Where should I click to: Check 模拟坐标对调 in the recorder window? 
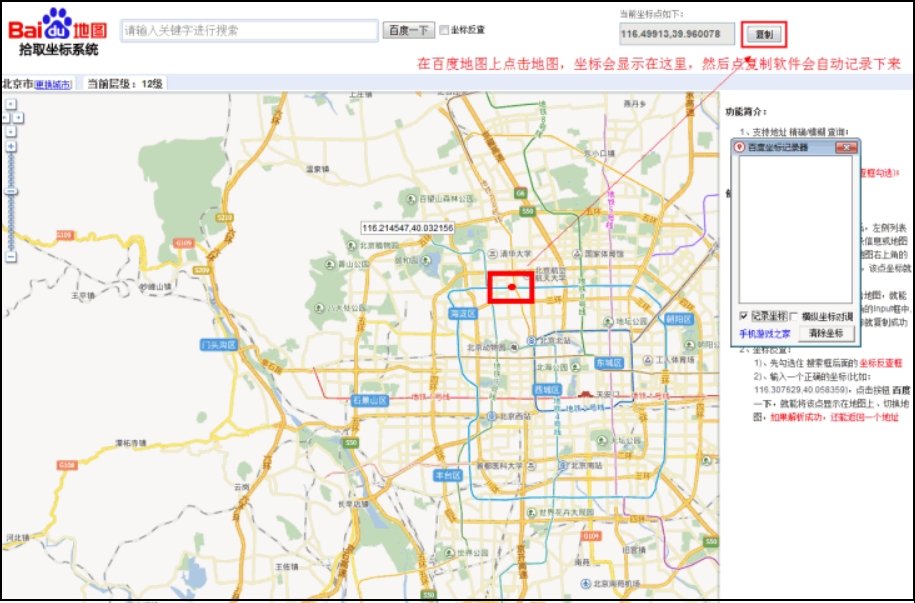(794, 316)
